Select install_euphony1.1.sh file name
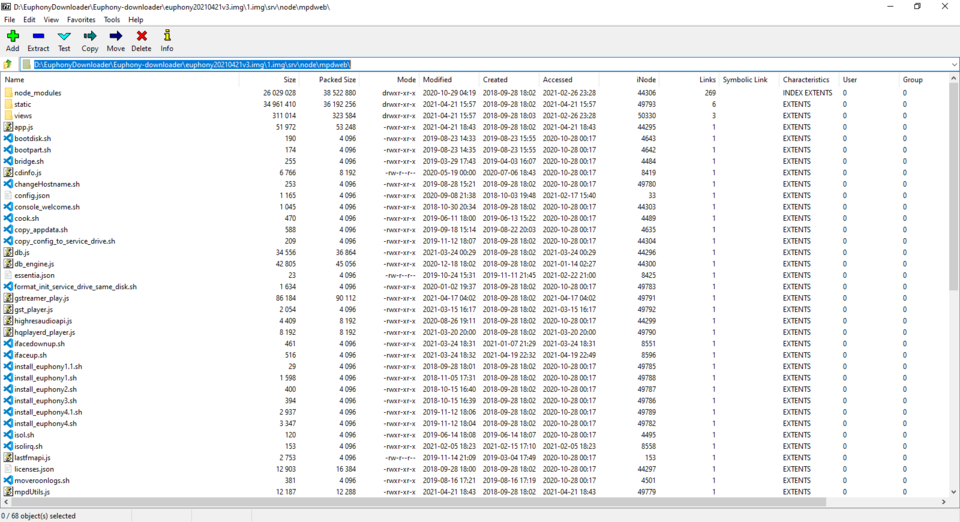This screenshot has height=522, width=960. (48, 367)
